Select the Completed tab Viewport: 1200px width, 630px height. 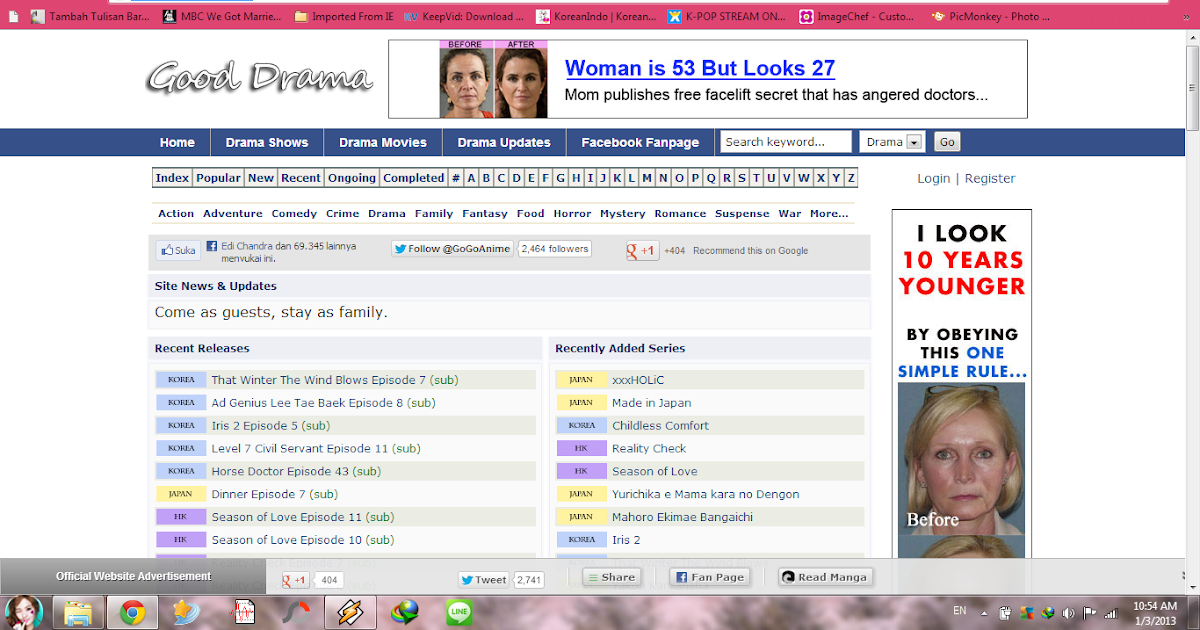pos(414,178)
